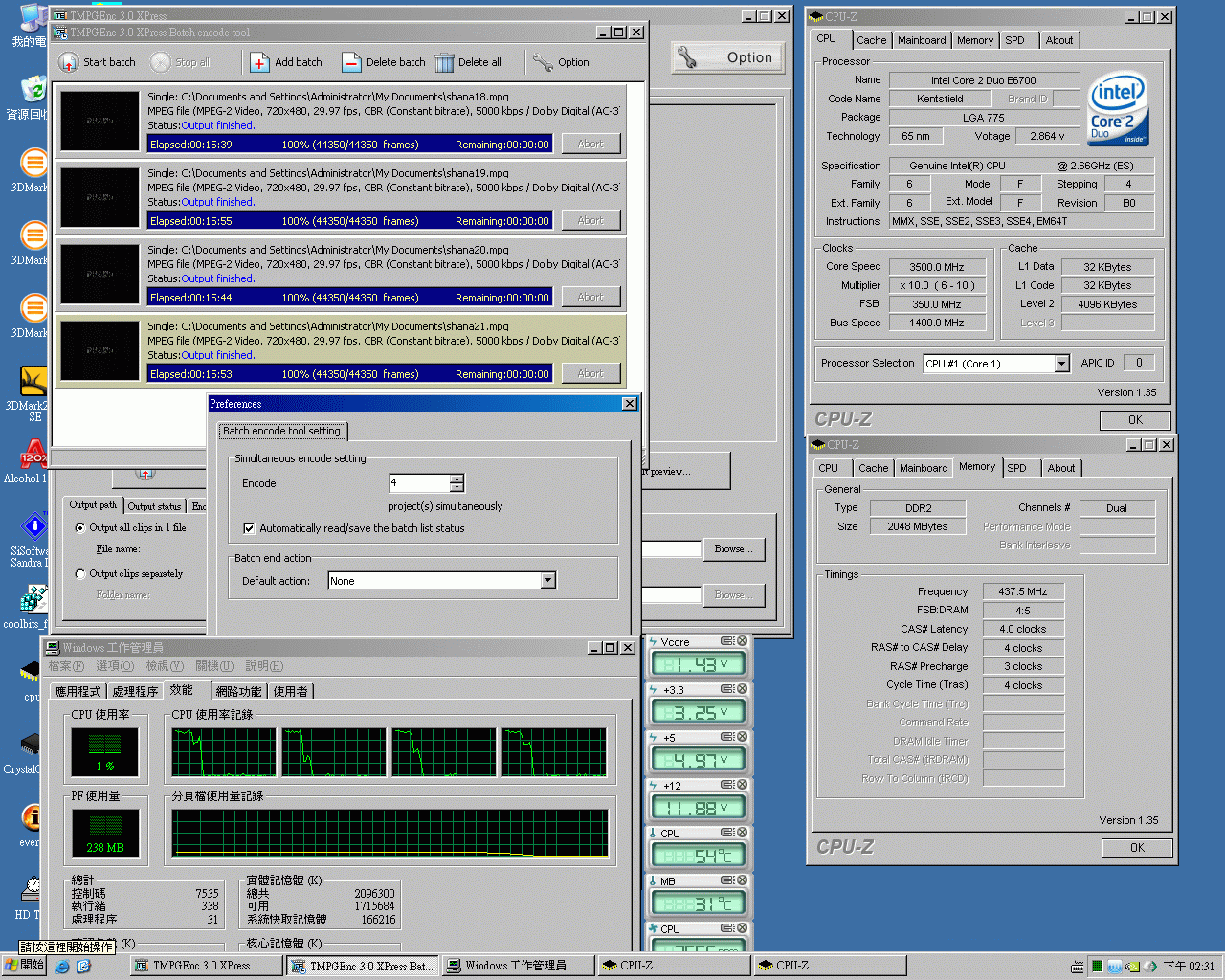Click the Start batch toolbar icon
1225x980 pixels.
click(x=68, y=62)
